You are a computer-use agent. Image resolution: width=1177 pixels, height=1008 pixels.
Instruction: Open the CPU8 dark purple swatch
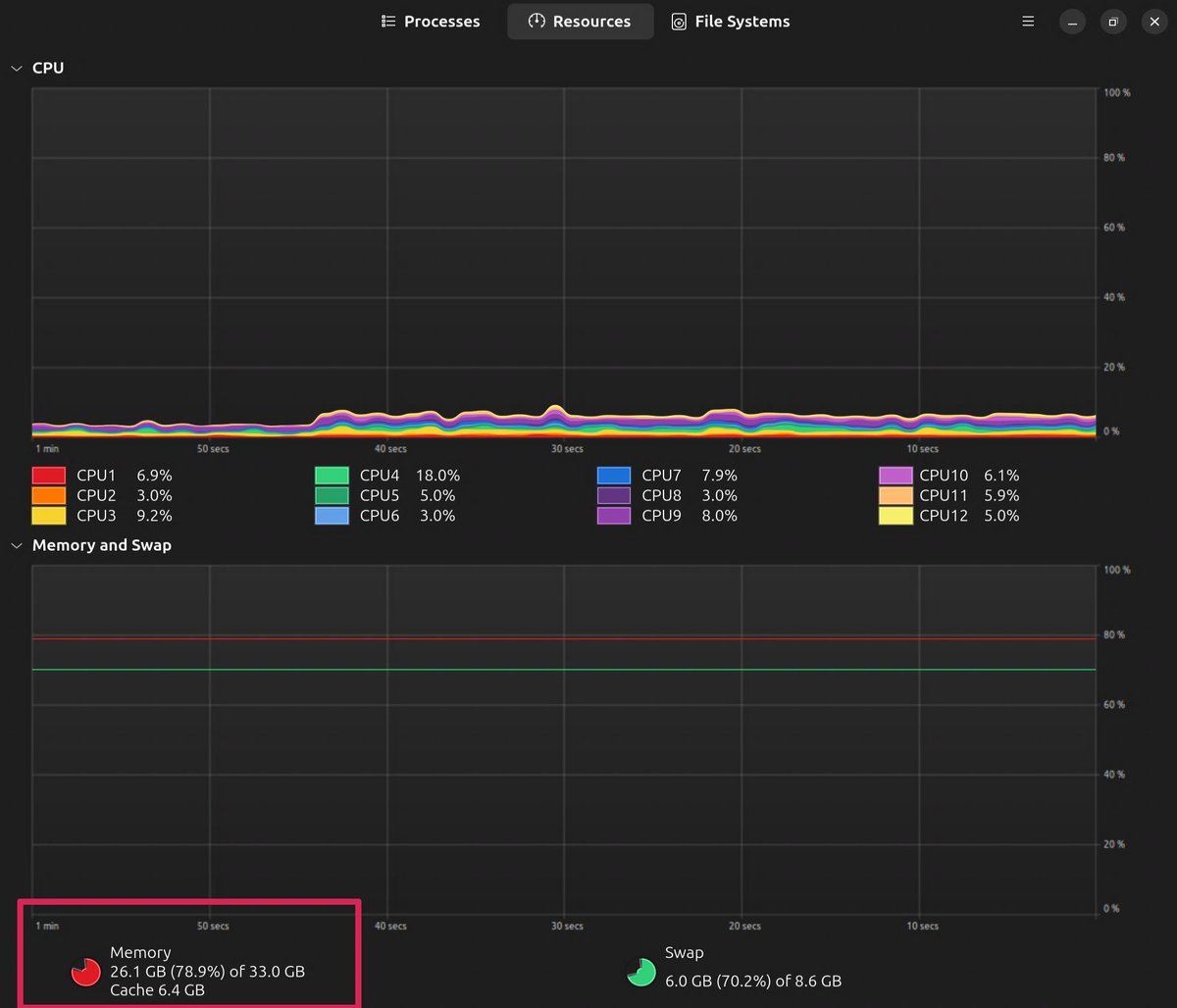614,495
